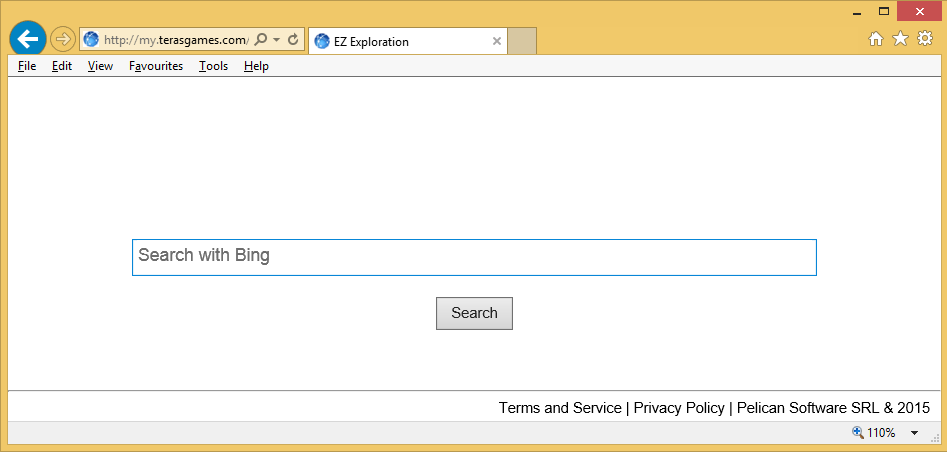The width and height of the screenshot is (947, 452).
Task: Click the zoom level magnifier icon
Action: [x=857, y=433]
